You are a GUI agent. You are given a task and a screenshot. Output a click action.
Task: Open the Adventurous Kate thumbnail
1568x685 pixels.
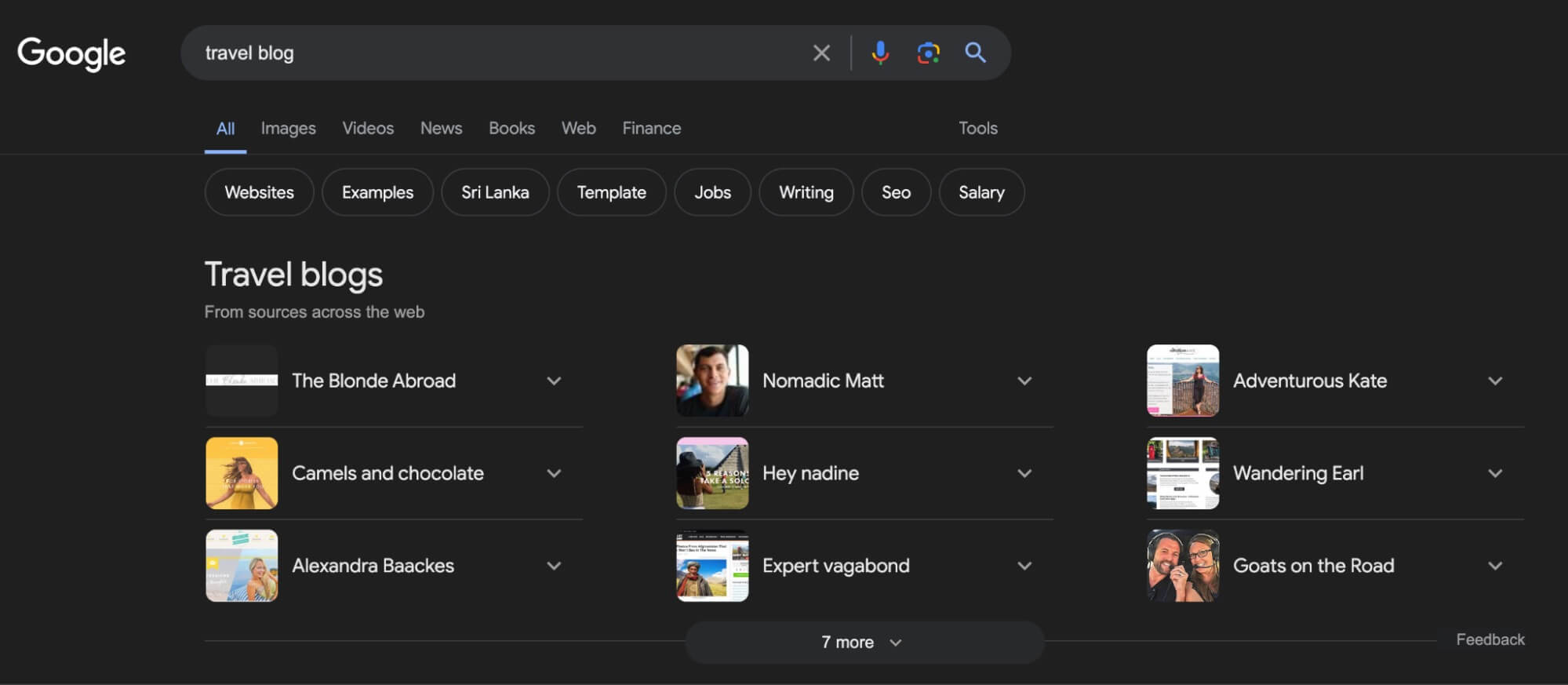coord(1183,381)
